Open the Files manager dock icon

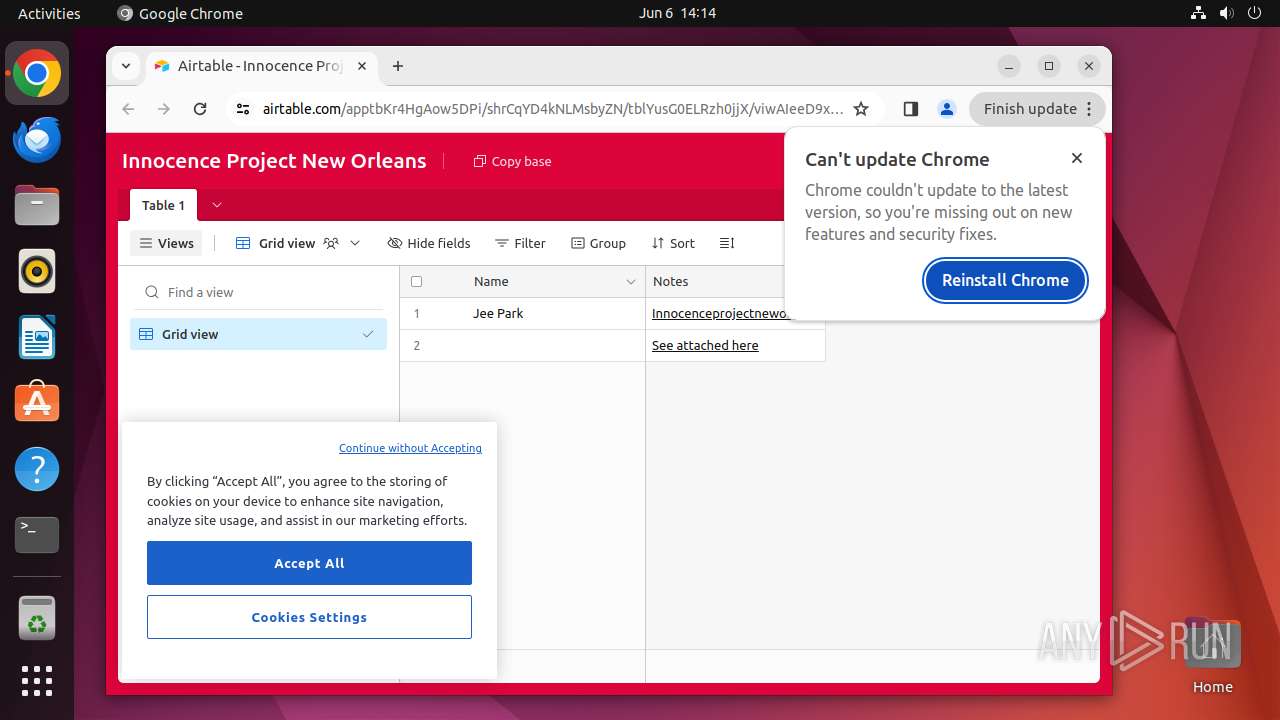[37, 206]
